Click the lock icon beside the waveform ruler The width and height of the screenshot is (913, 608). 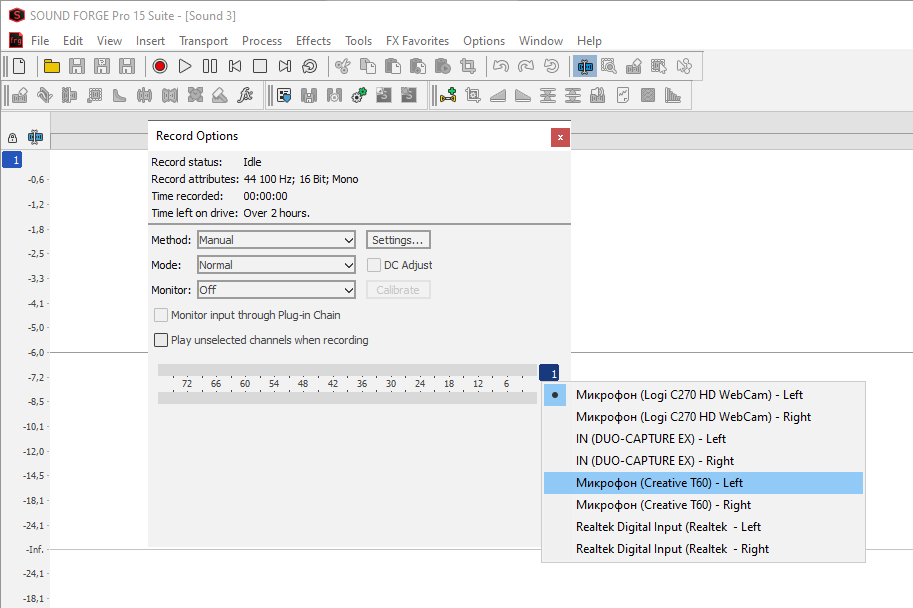[x=12, y=138]
